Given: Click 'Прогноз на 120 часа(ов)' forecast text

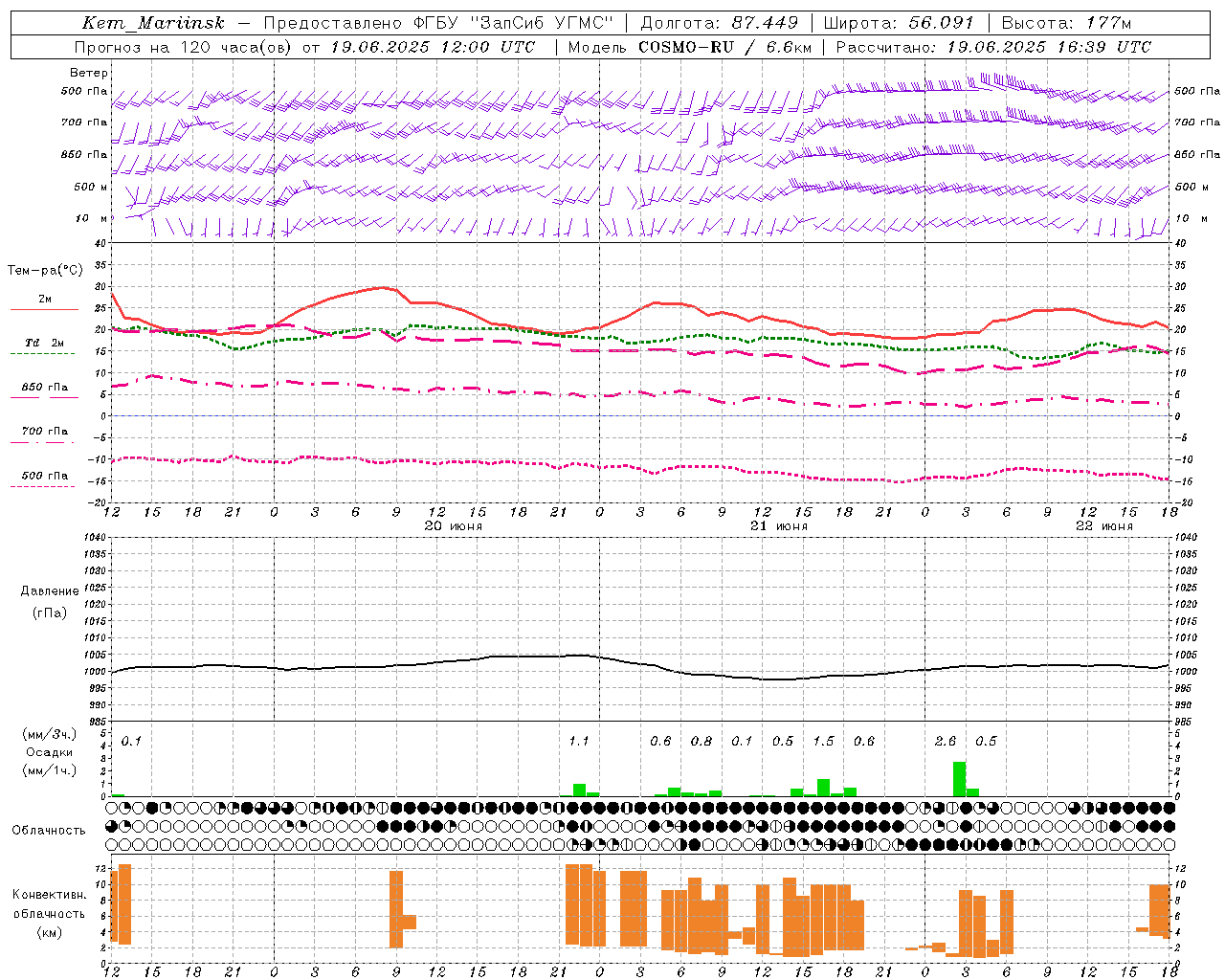Looking at the screenshot, I should click(x=185, y=47).
